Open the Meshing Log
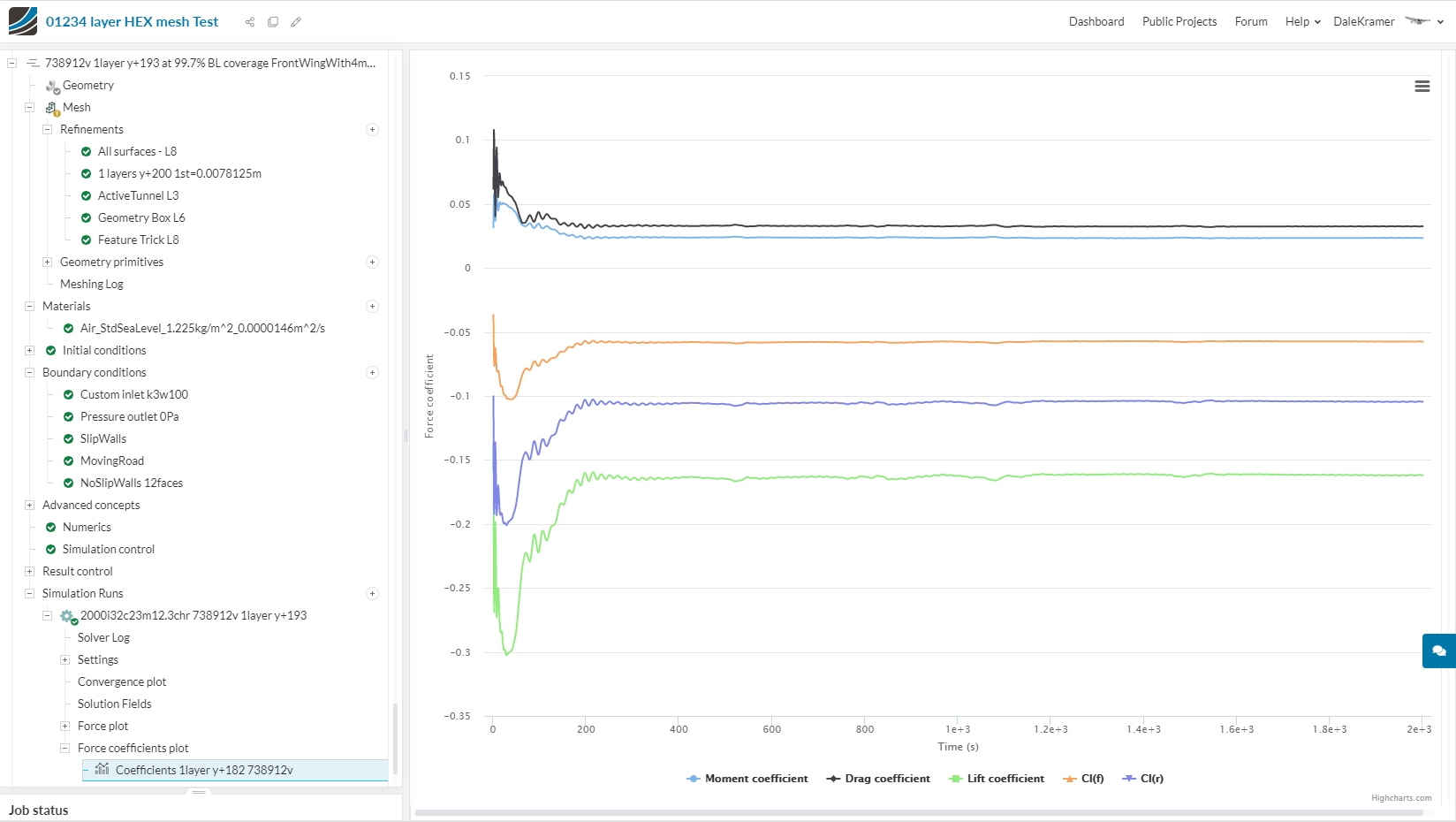This screenshot has width=1456, height=822. [92, 285]
